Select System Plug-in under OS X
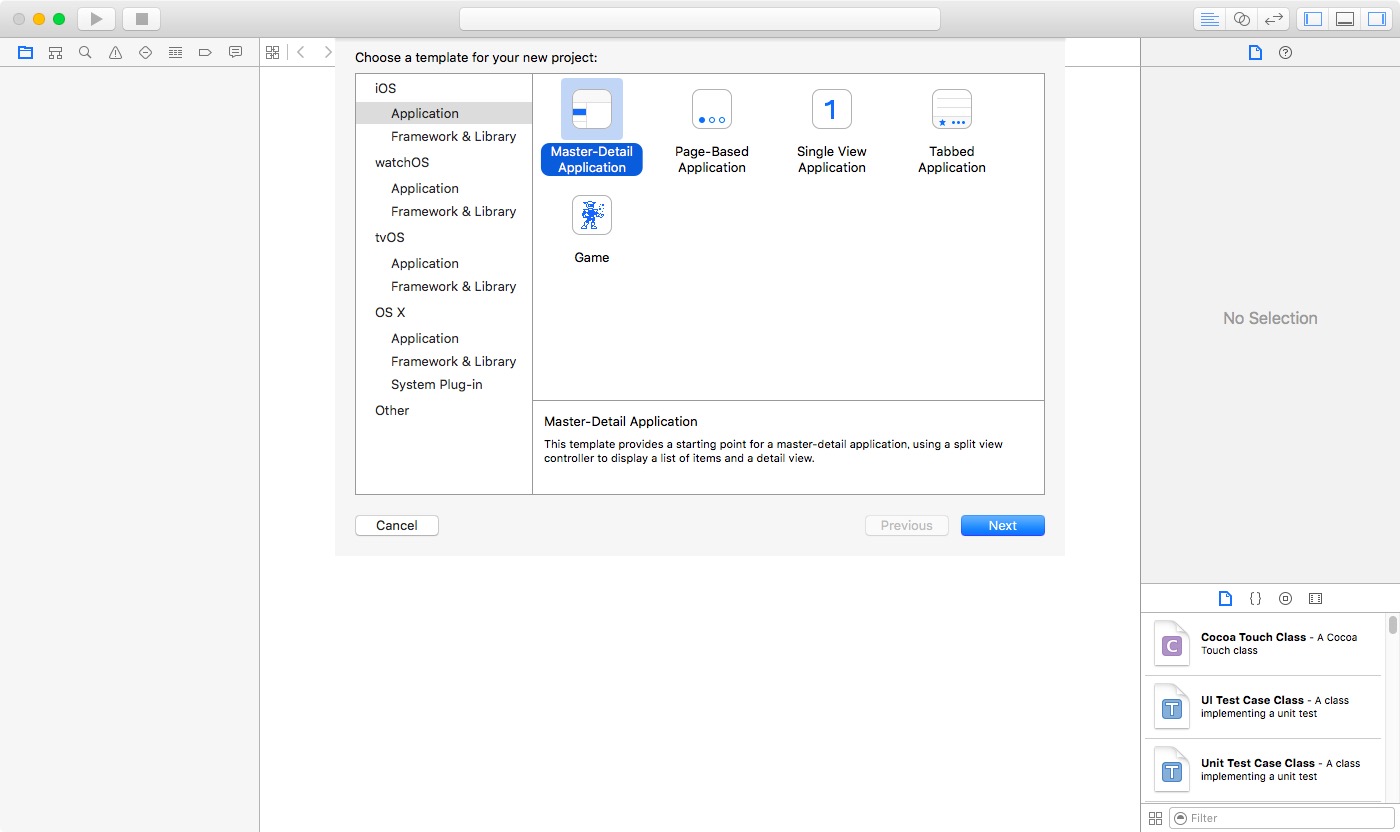This screenshot has width=1400, height=832. [x=437, y=384]
